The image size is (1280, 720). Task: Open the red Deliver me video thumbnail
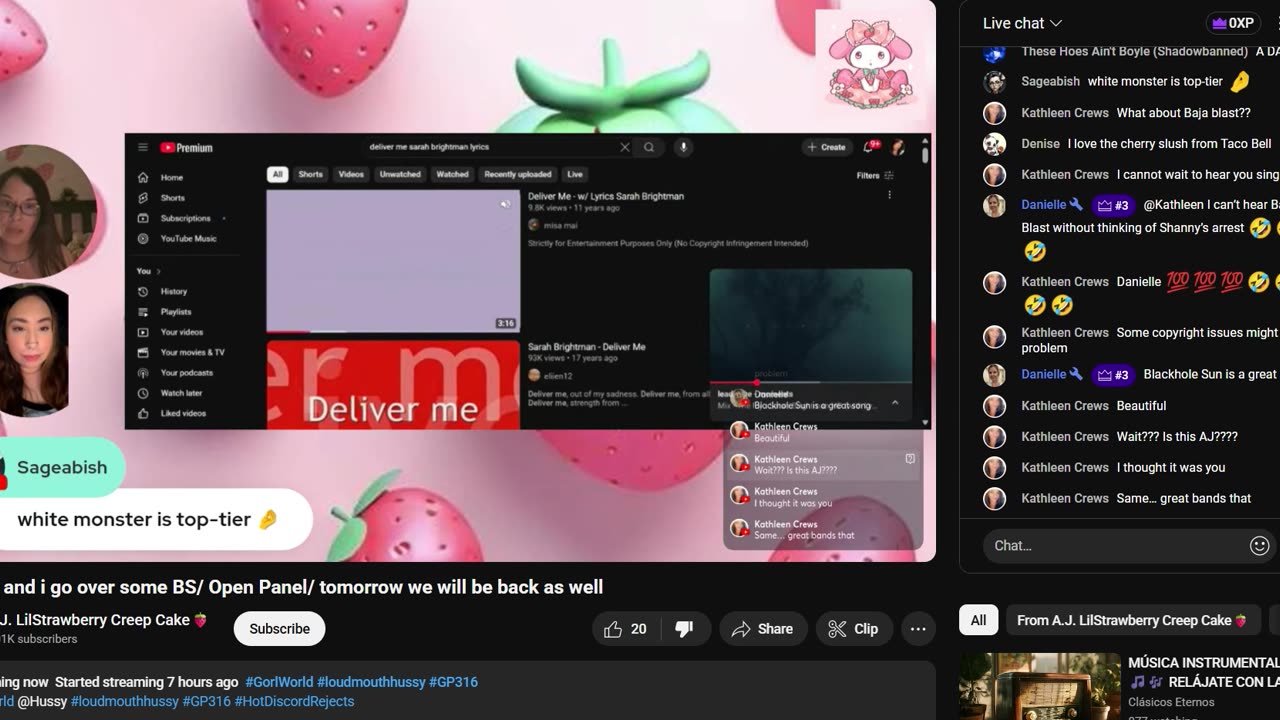393,385
